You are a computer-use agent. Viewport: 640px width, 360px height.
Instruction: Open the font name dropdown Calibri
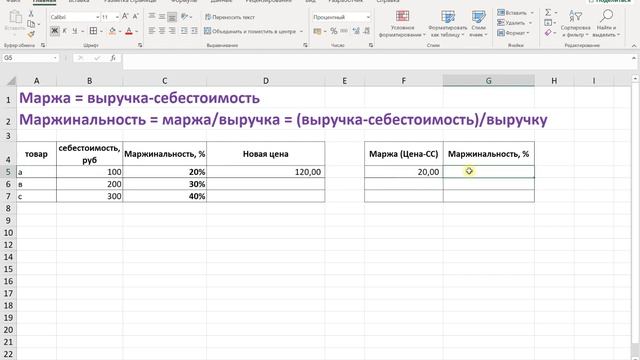[x=98, y=17]
